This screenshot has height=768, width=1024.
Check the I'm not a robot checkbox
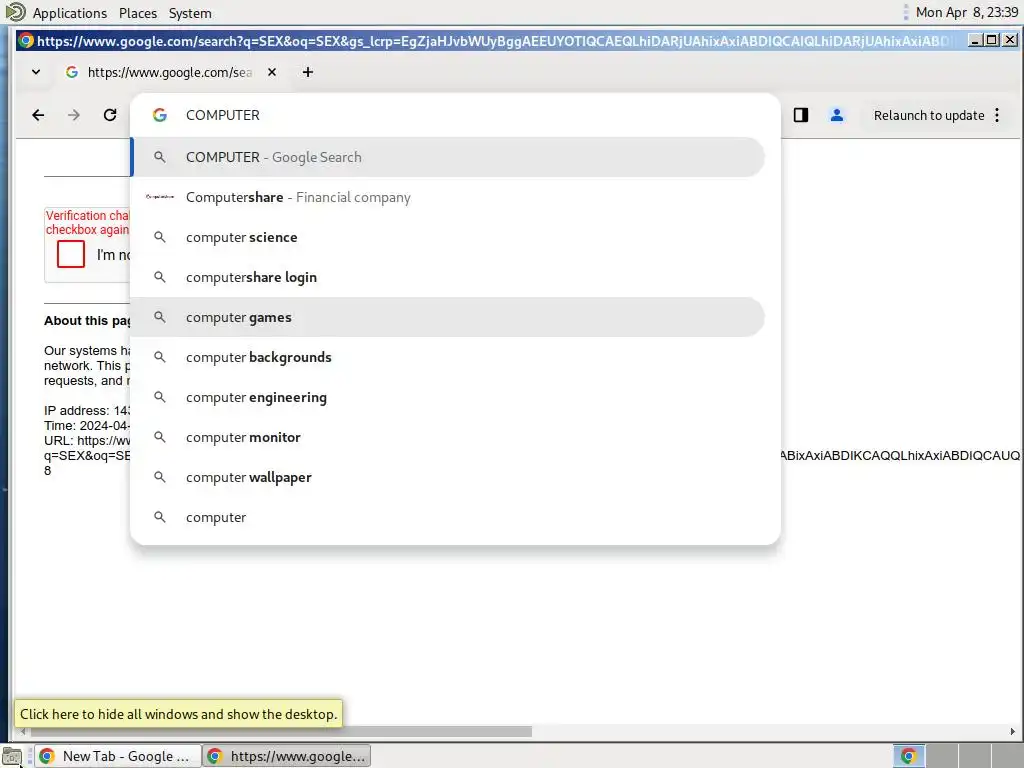pyautogui.click(x=71, y=254)
